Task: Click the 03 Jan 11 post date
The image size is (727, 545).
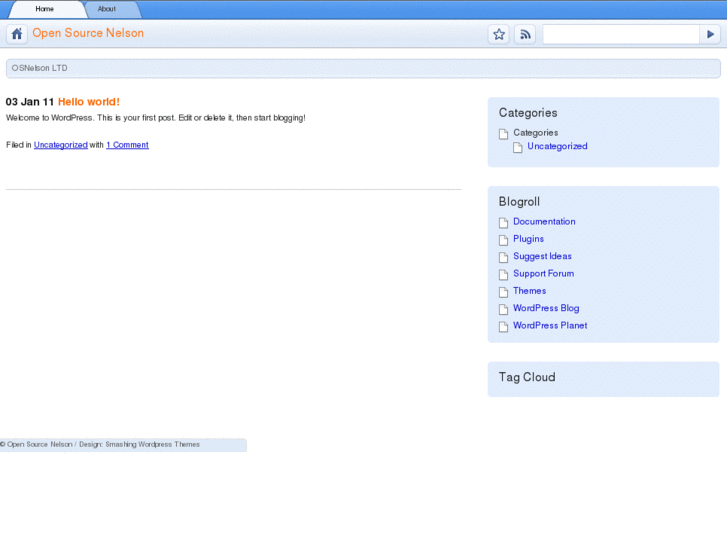Action: (x=30, y=102)
